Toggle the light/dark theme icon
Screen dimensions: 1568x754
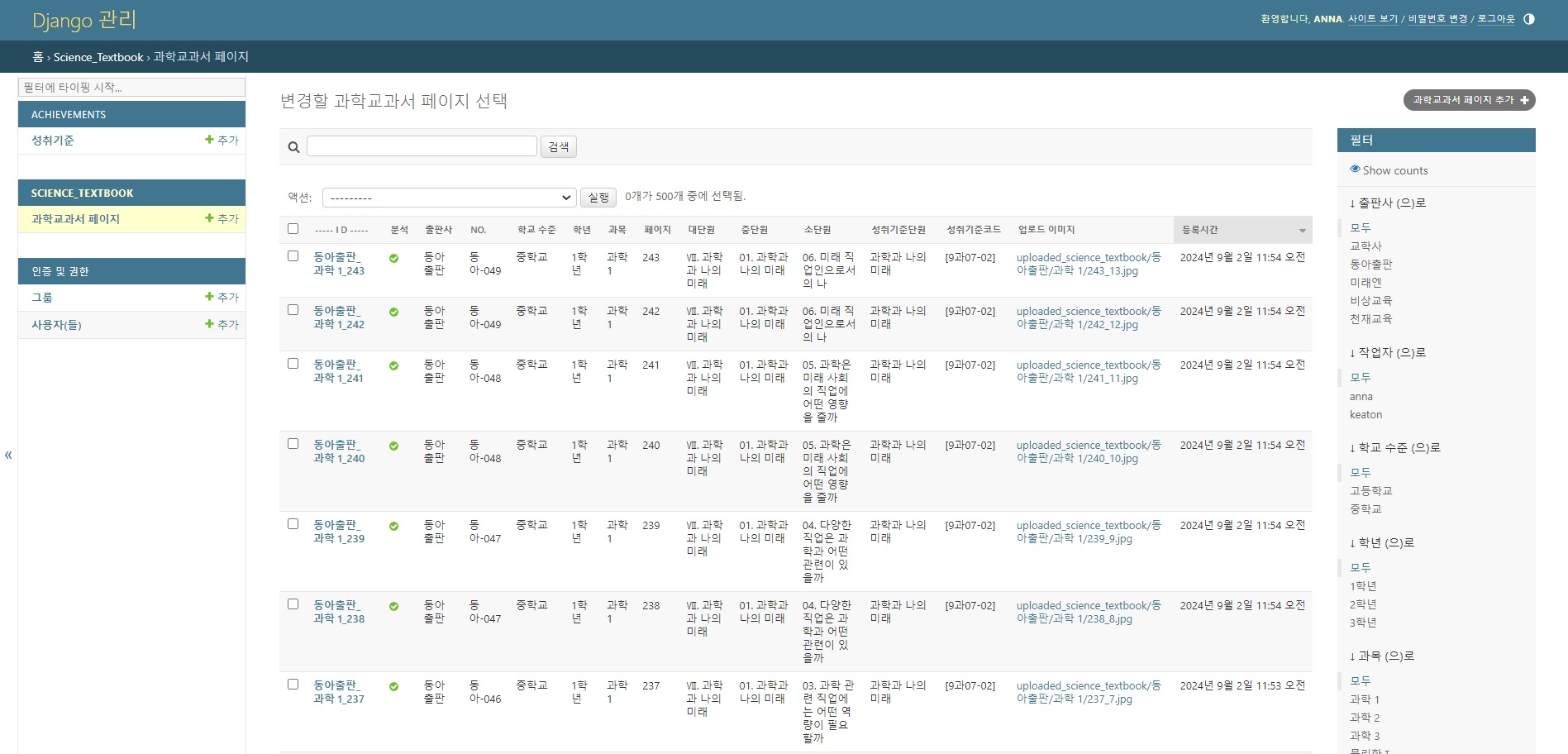(1528, 19)
